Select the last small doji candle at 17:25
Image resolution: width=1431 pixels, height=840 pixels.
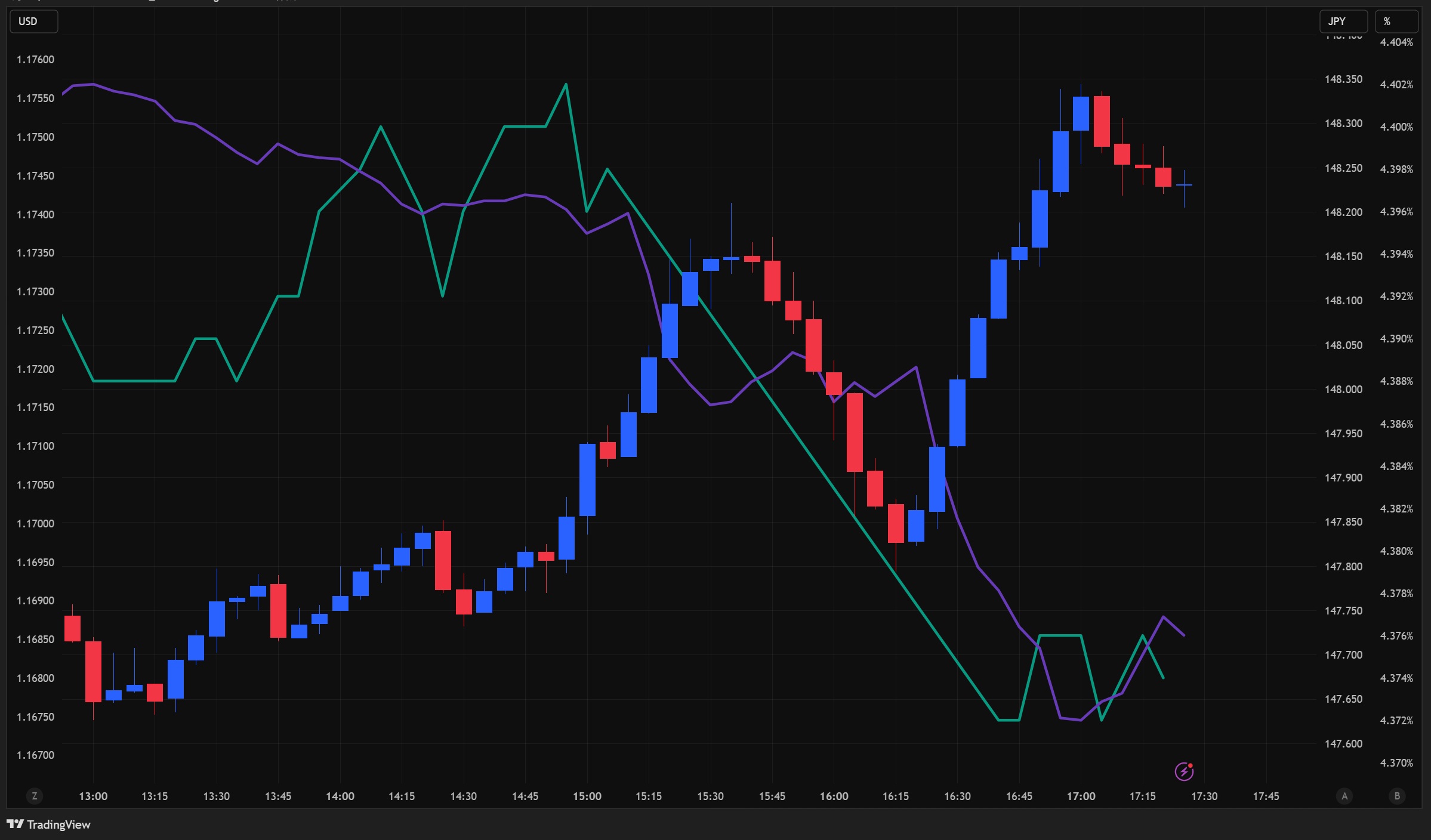[1184, 186]
